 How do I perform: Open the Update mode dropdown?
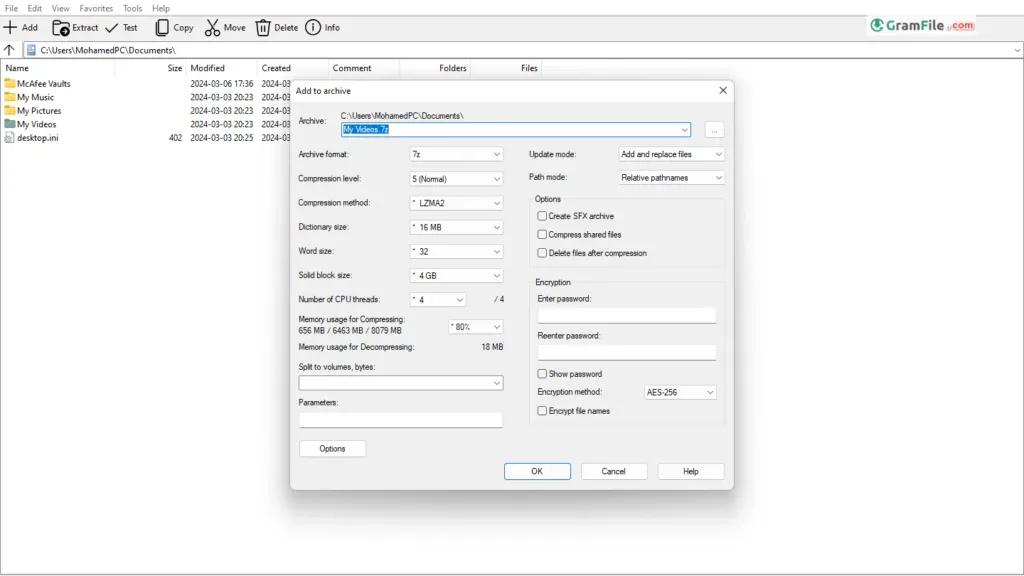click(671, 154)
